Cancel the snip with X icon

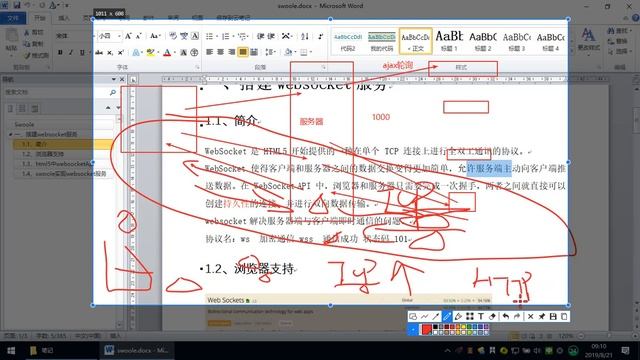[530, 316]
